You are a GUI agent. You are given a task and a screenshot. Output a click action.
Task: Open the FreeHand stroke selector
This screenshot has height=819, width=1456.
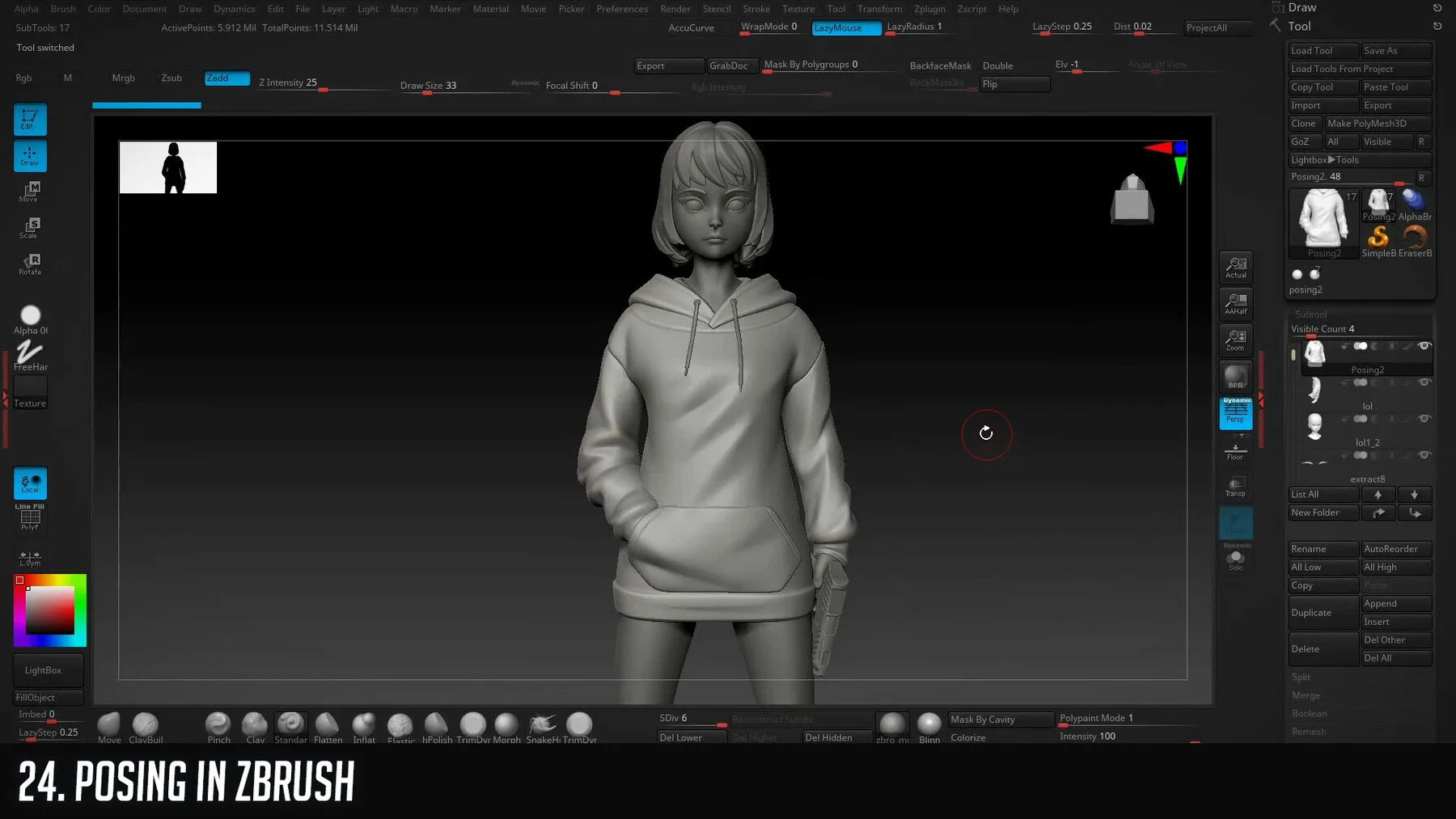(x=30, y=356)
